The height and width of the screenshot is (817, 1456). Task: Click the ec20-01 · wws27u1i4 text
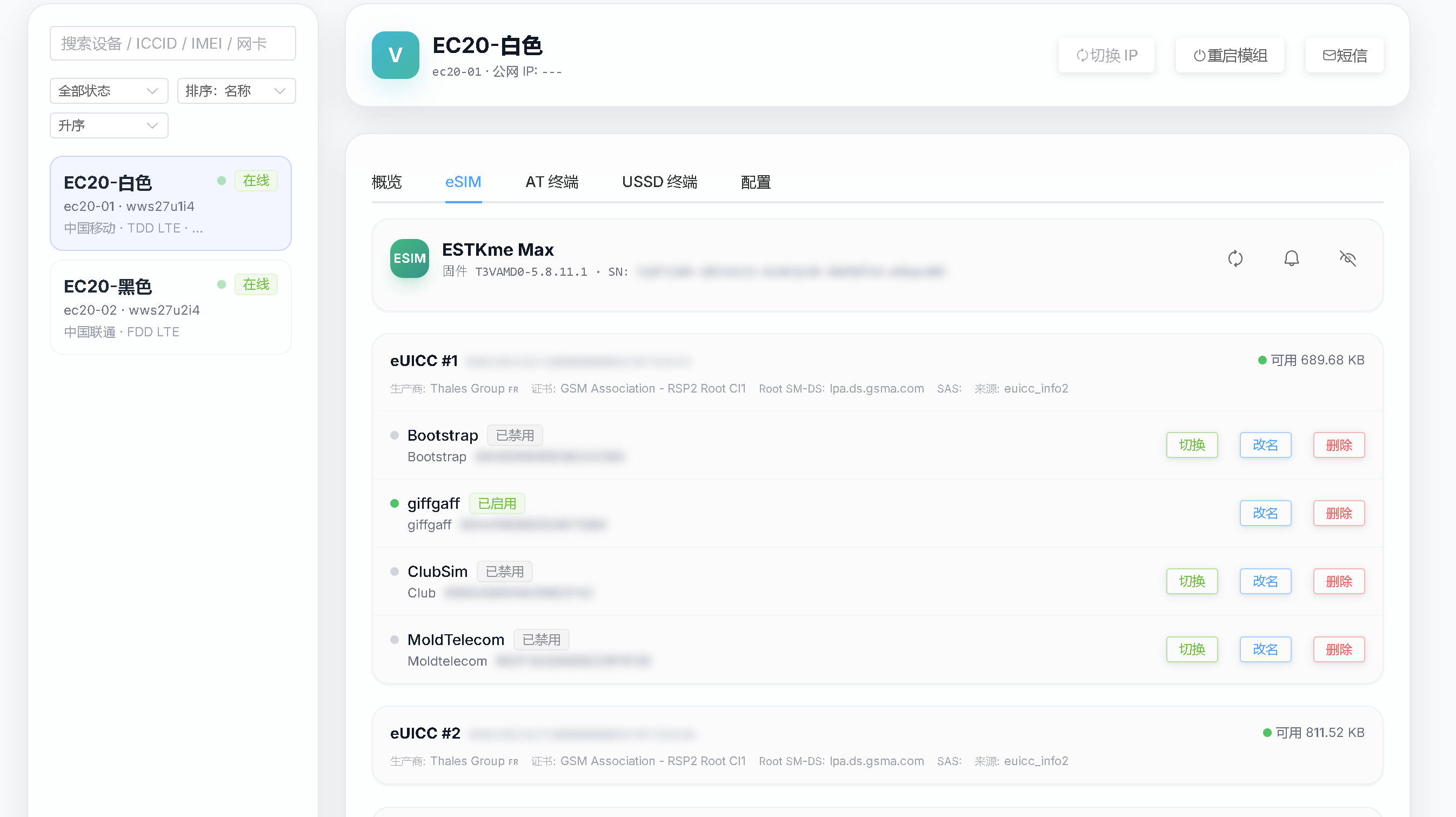[x=129, y=207]
